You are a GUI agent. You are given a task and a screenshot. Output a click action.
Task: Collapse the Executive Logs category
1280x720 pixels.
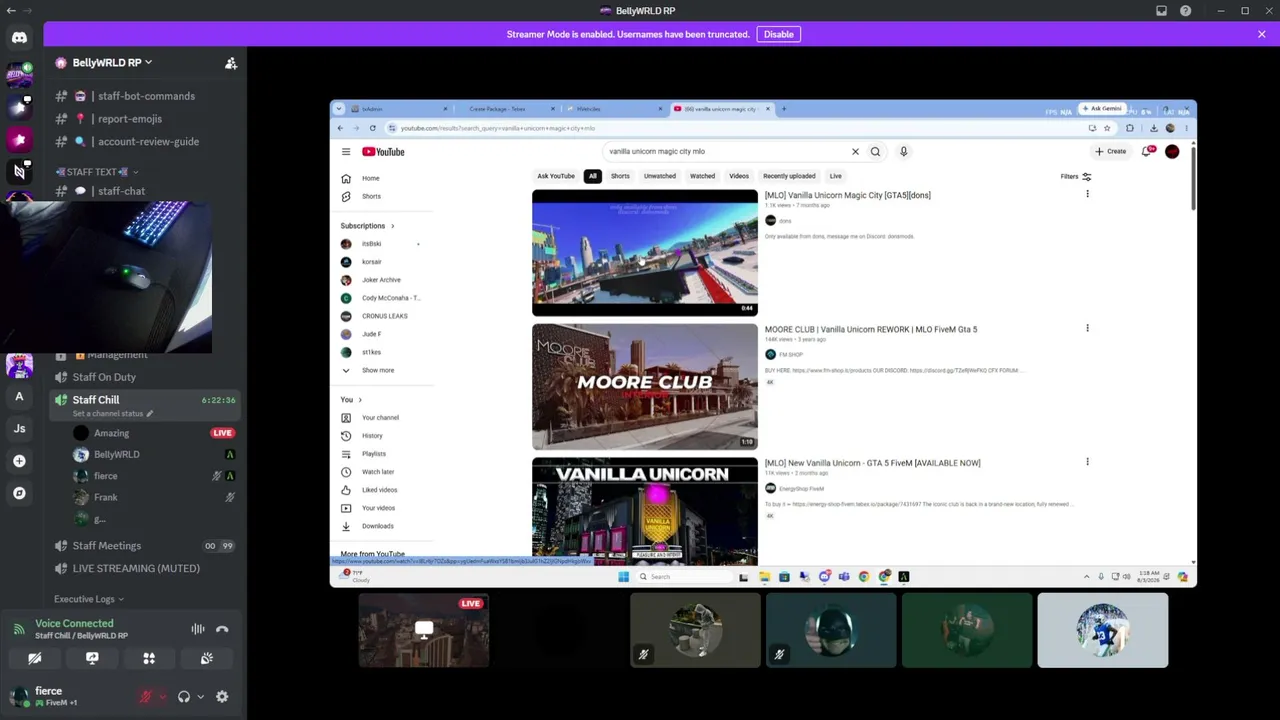88,599
